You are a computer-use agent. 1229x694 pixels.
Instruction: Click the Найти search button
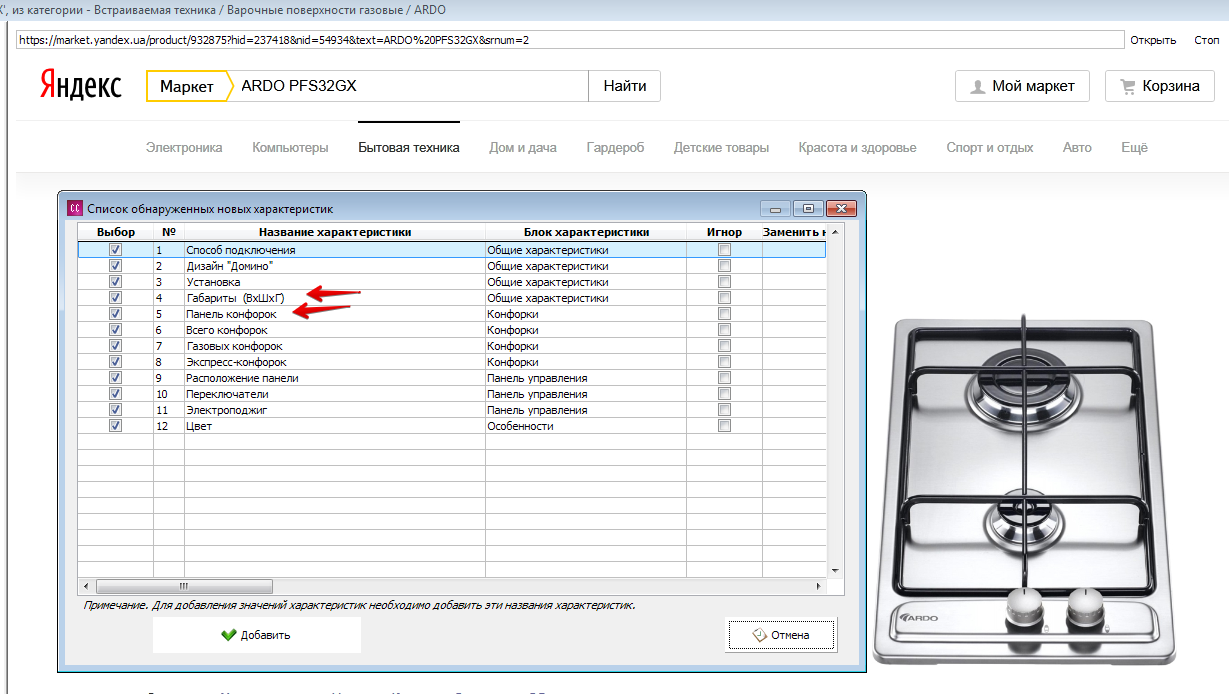point(624,86)
